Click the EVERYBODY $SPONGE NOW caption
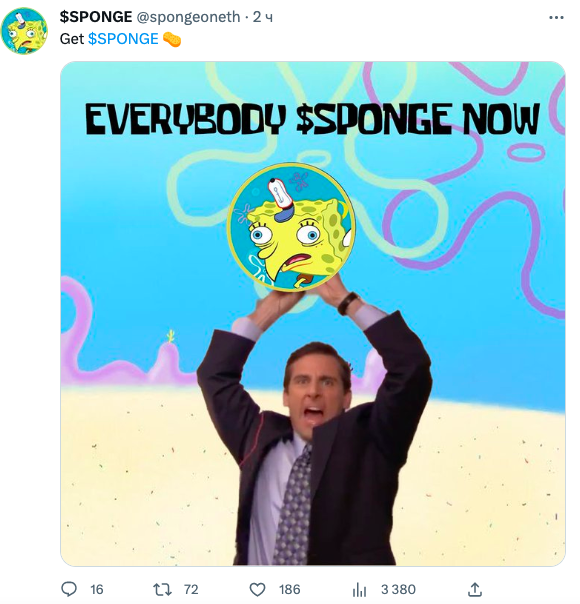 coord(312,119)
